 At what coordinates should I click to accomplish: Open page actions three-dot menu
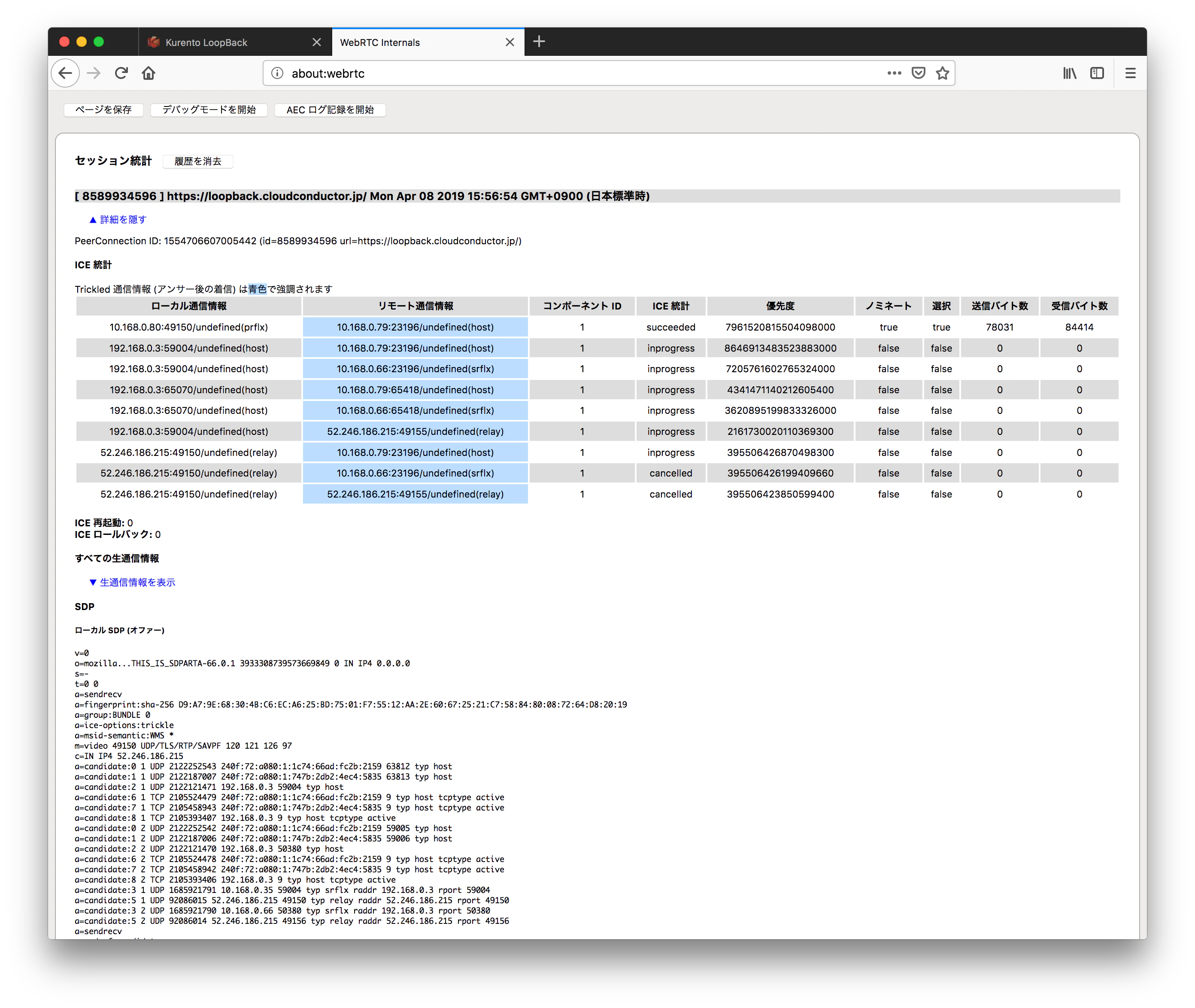tap(894, 73)
